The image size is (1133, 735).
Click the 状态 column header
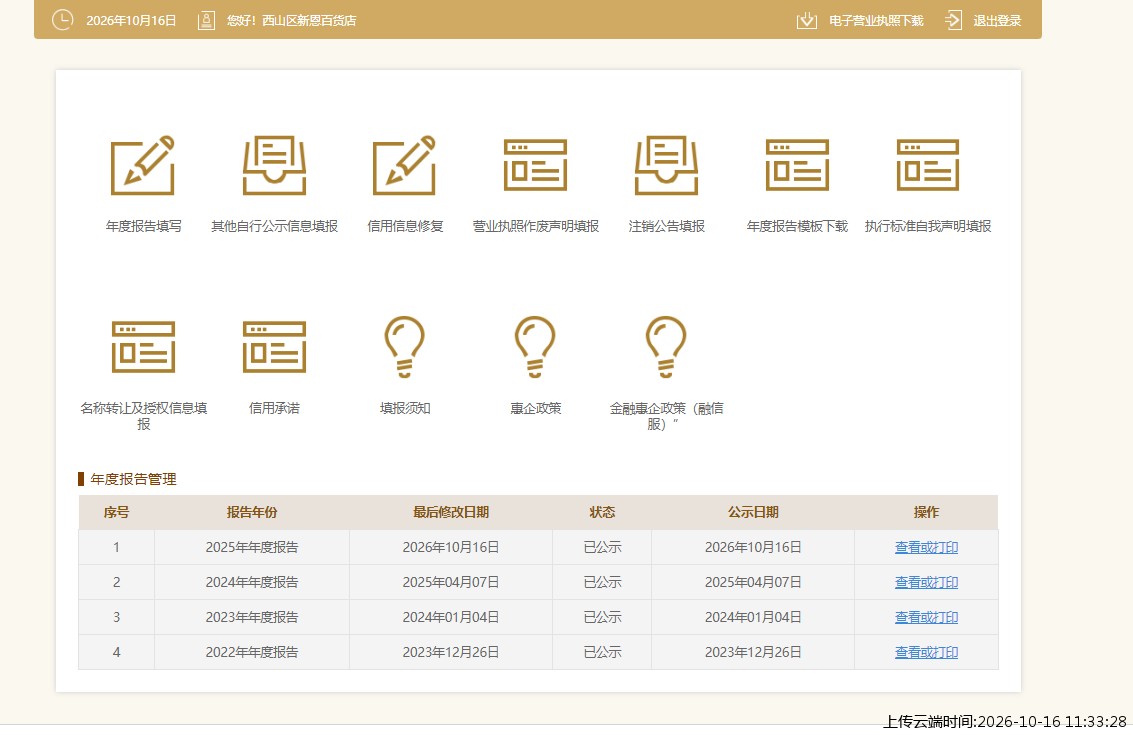click(x=602, y=512)
